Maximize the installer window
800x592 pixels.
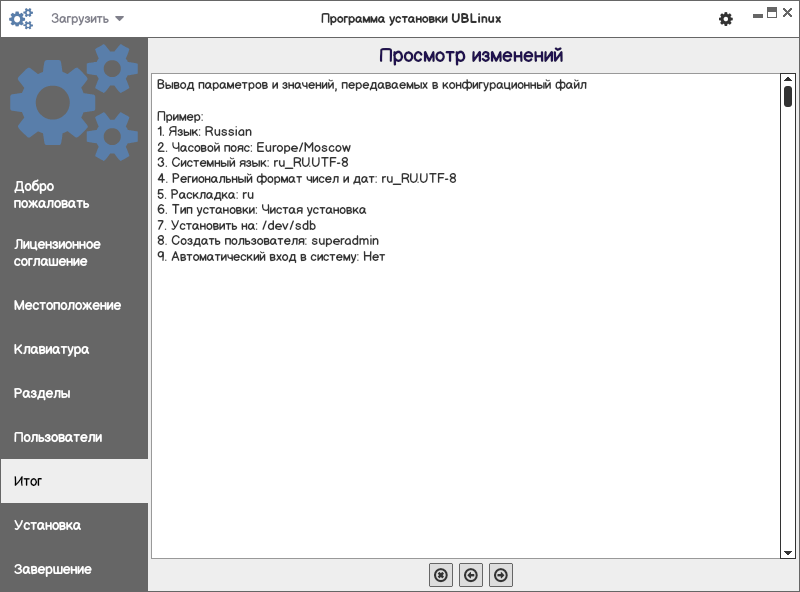(x=772, y=13)
